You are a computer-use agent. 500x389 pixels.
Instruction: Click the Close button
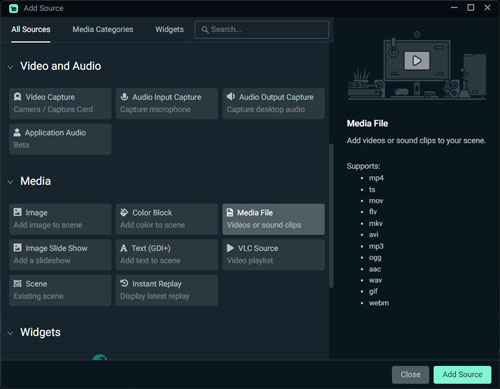410,374
